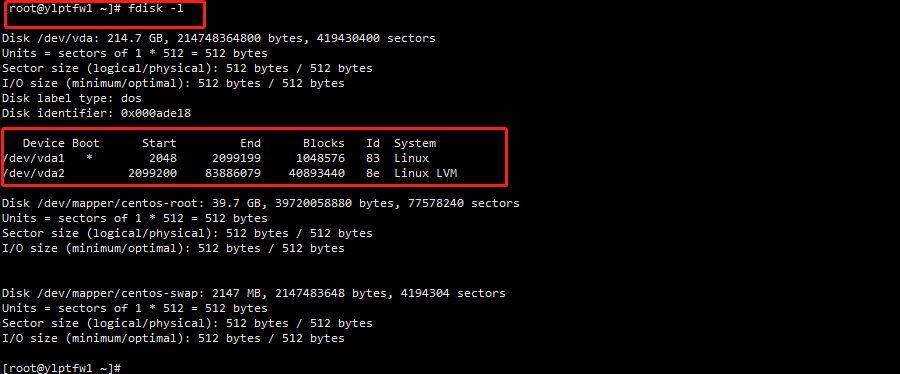Click the Disk identifier 0x000ade18 text
Image resolution: width=900 pixels, height=374 pixels.
[96, 114]
